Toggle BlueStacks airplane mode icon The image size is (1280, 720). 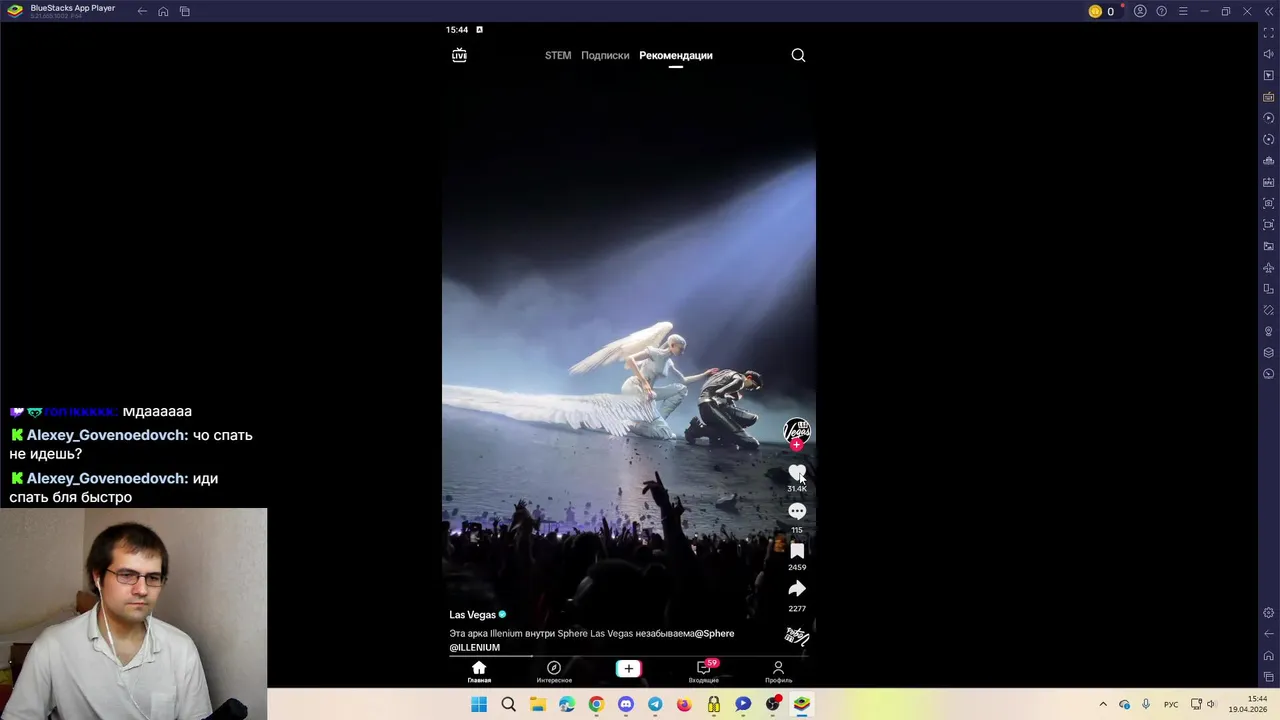tap(1269, 267)
